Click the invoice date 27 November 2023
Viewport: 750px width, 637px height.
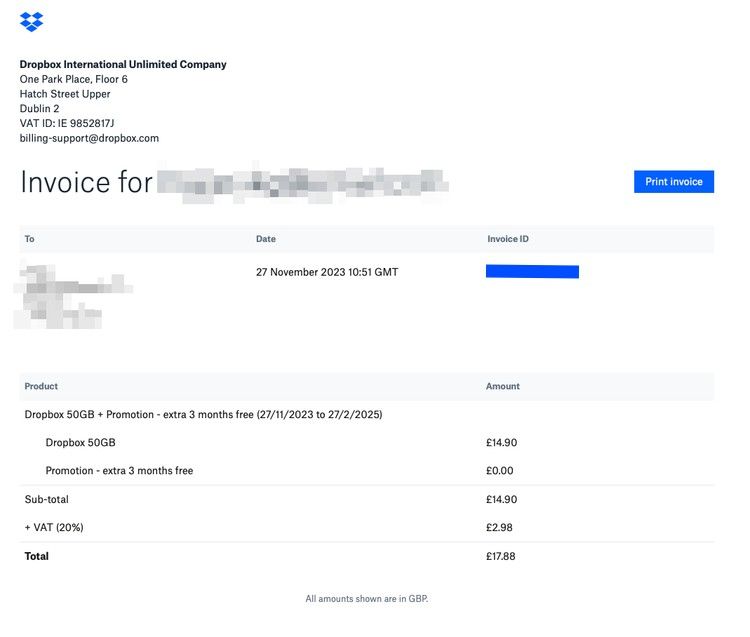click(327, 272)
